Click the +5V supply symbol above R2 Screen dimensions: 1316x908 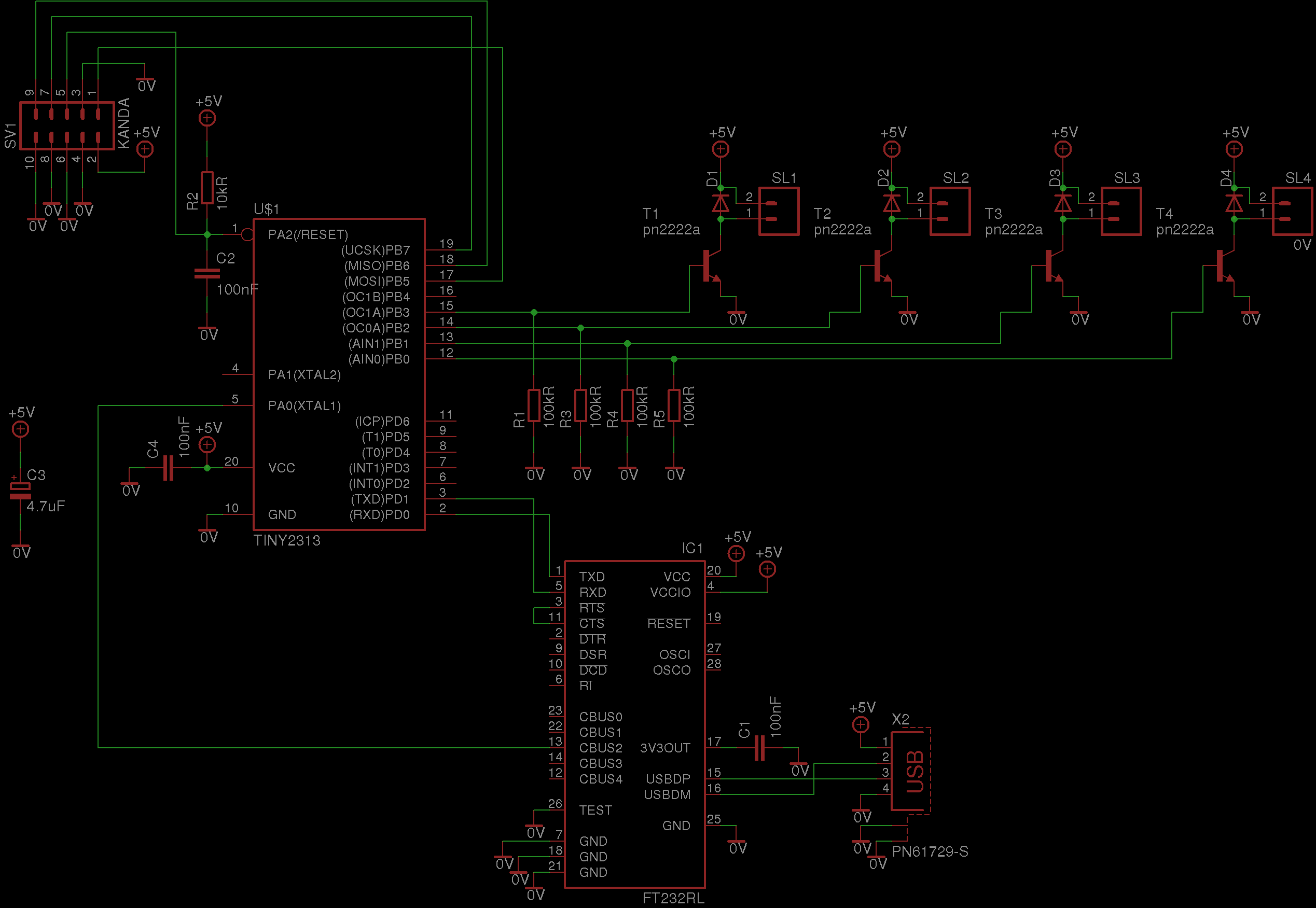point(206,118)
